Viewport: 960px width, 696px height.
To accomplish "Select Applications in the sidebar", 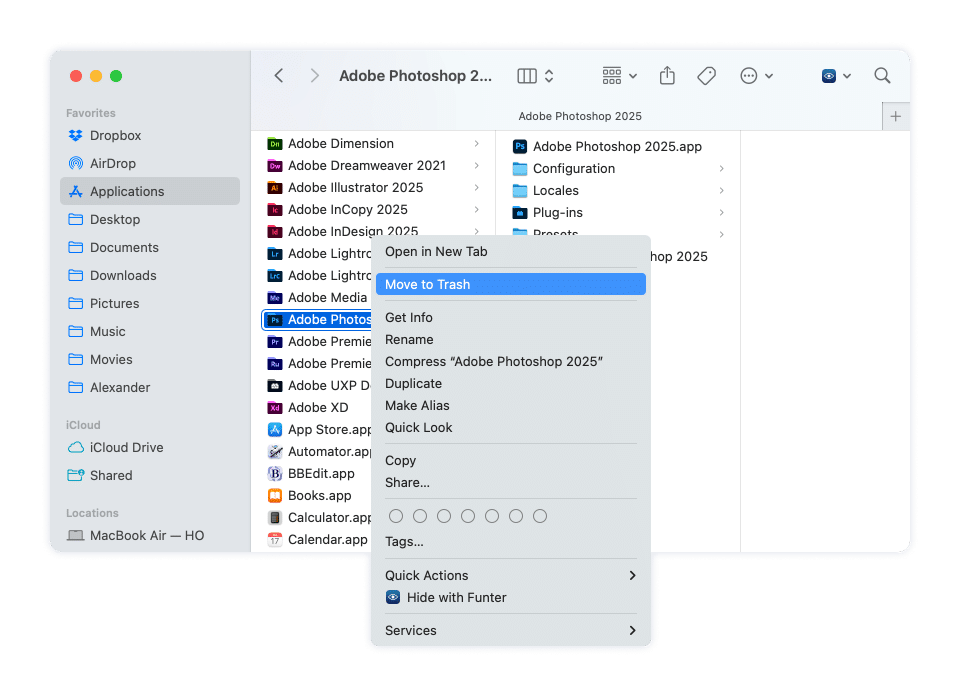I will 150,191.
